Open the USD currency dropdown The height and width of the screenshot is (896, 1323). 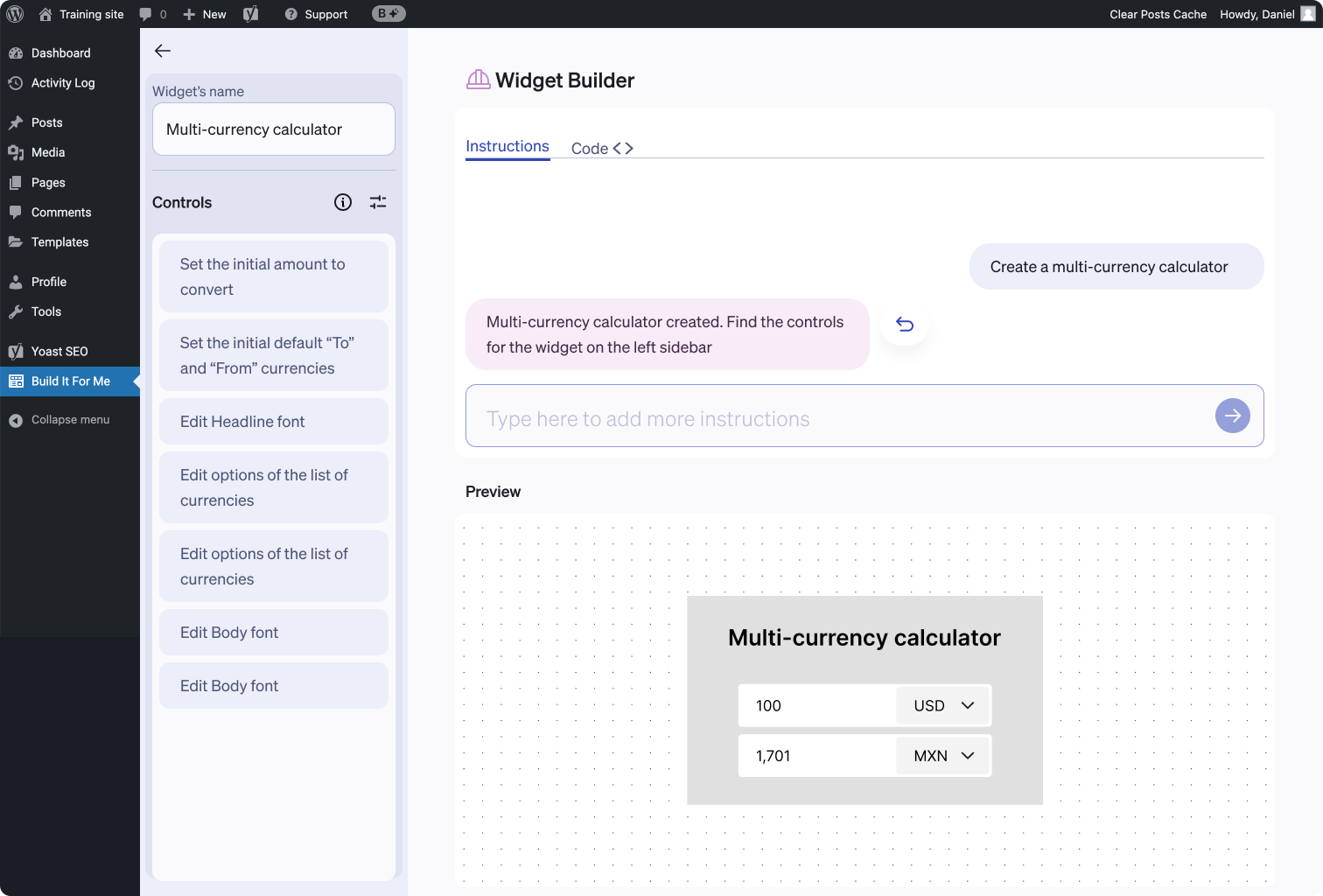943,706
